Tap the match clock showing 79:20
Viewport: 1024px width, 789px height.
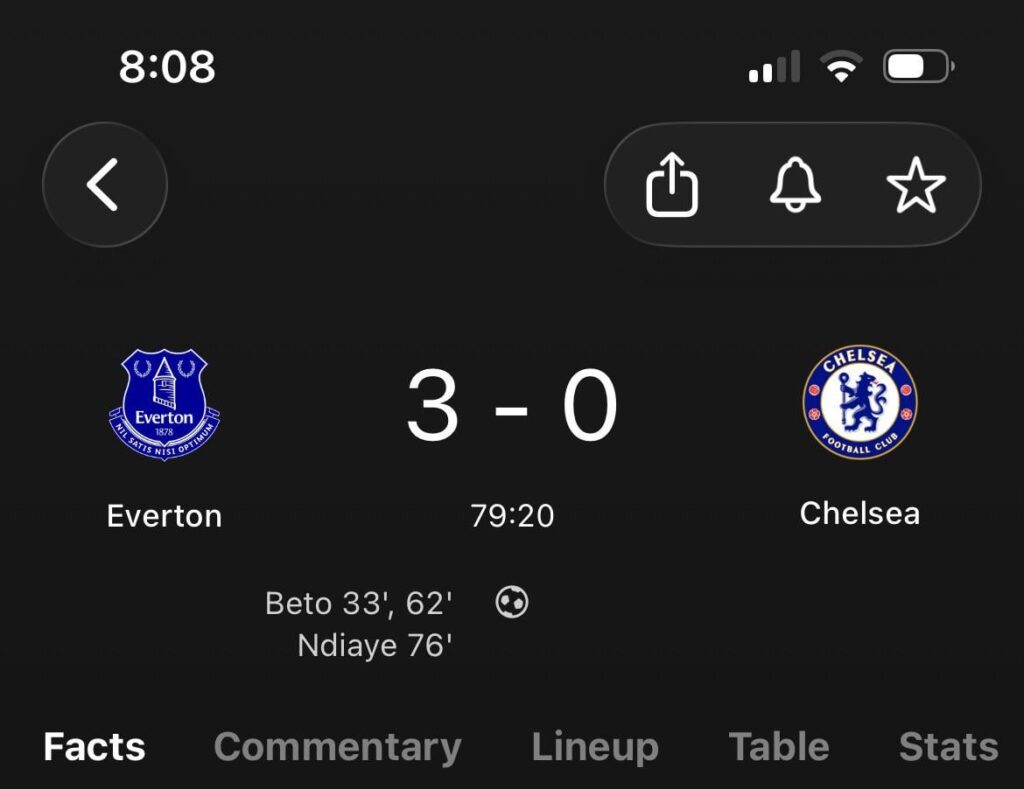[x=513, y=516]
